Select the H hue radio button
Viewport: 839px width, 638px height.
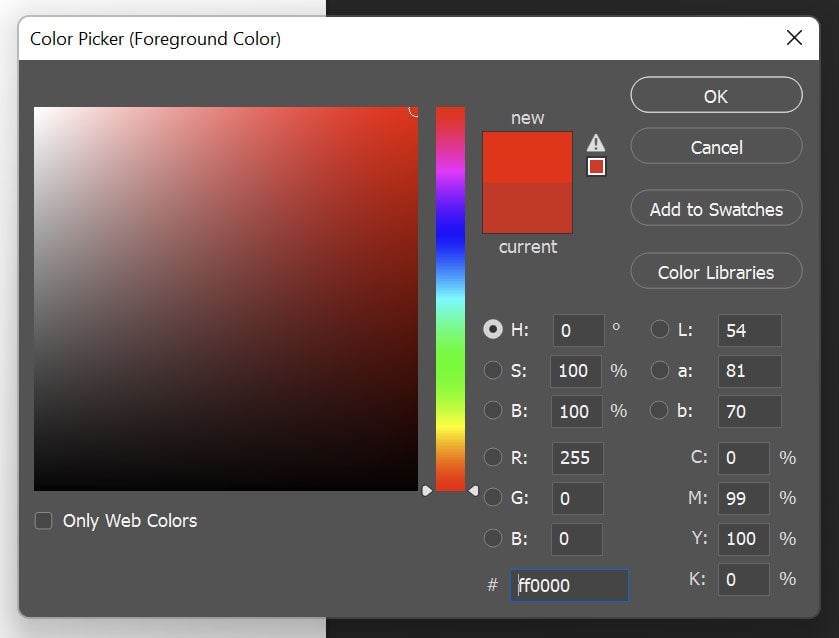pyautogui.click(x=493, y=329)
